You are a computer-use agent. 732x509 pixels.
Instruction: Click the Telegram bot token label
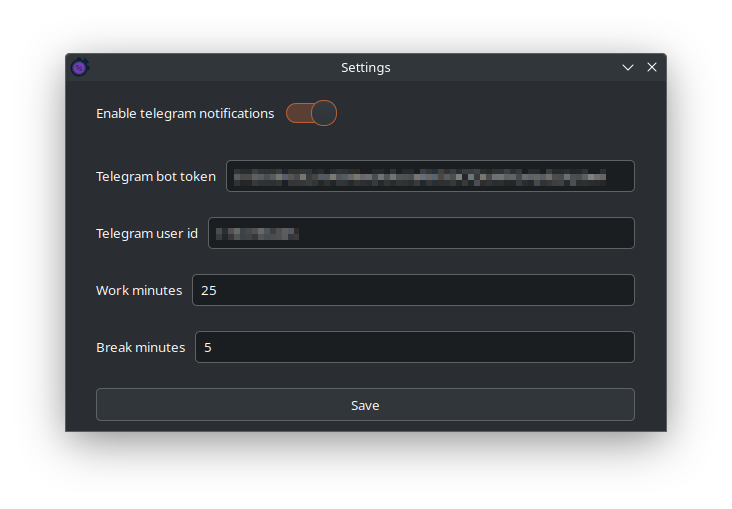point(156,177)
